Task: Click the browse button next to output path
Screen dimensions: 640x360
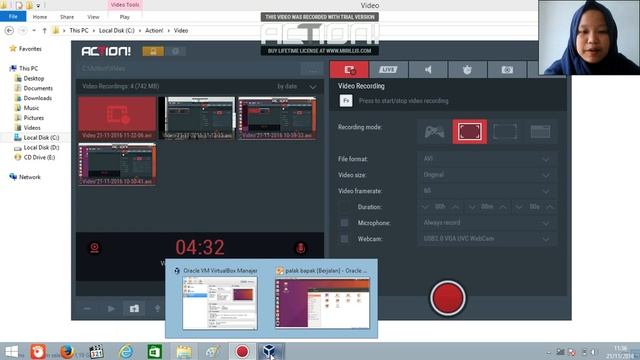Action: pyautogui.click(x=312, y=69)
